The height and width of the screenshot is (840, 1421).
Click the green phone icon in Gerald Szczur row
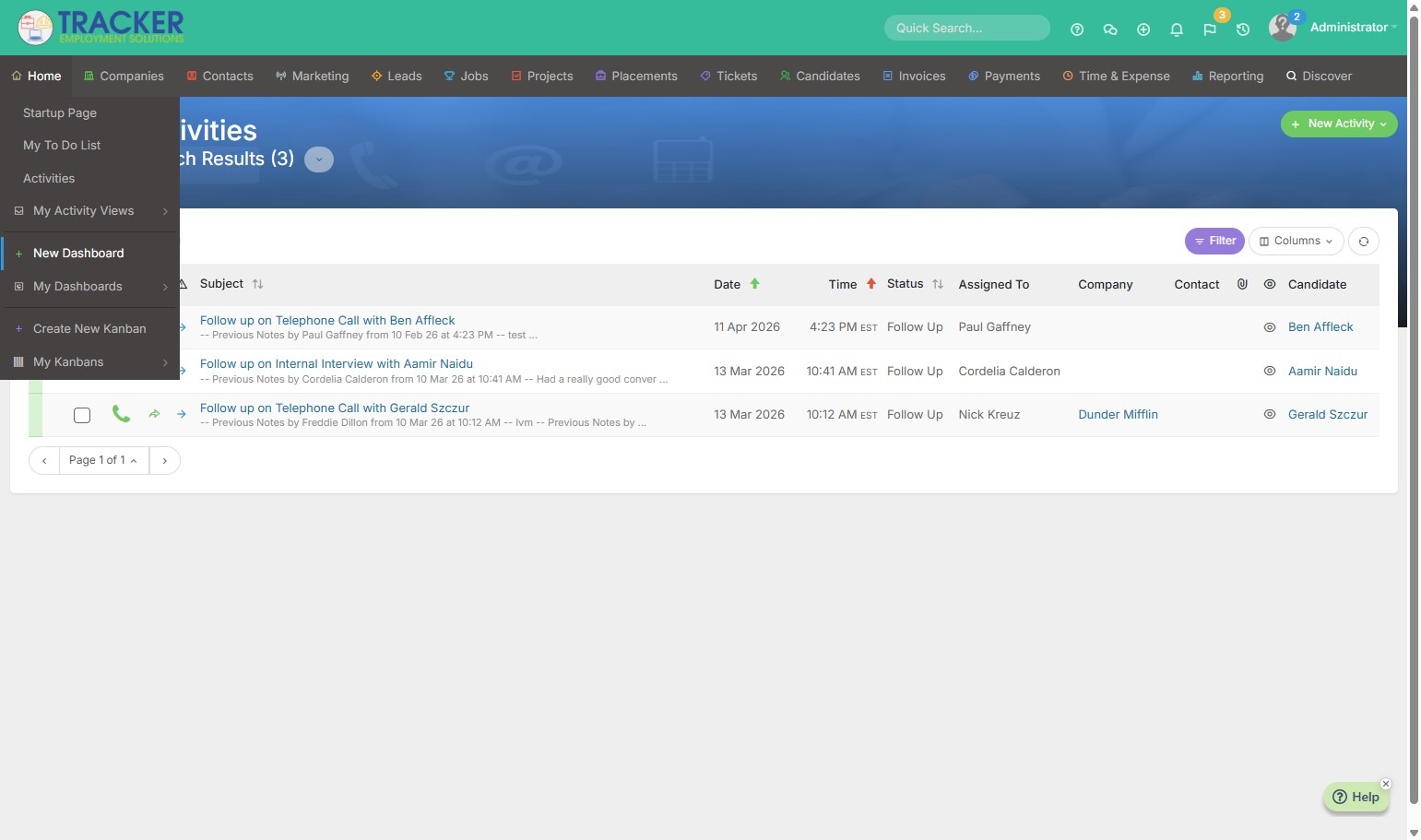tap(121, 414)
